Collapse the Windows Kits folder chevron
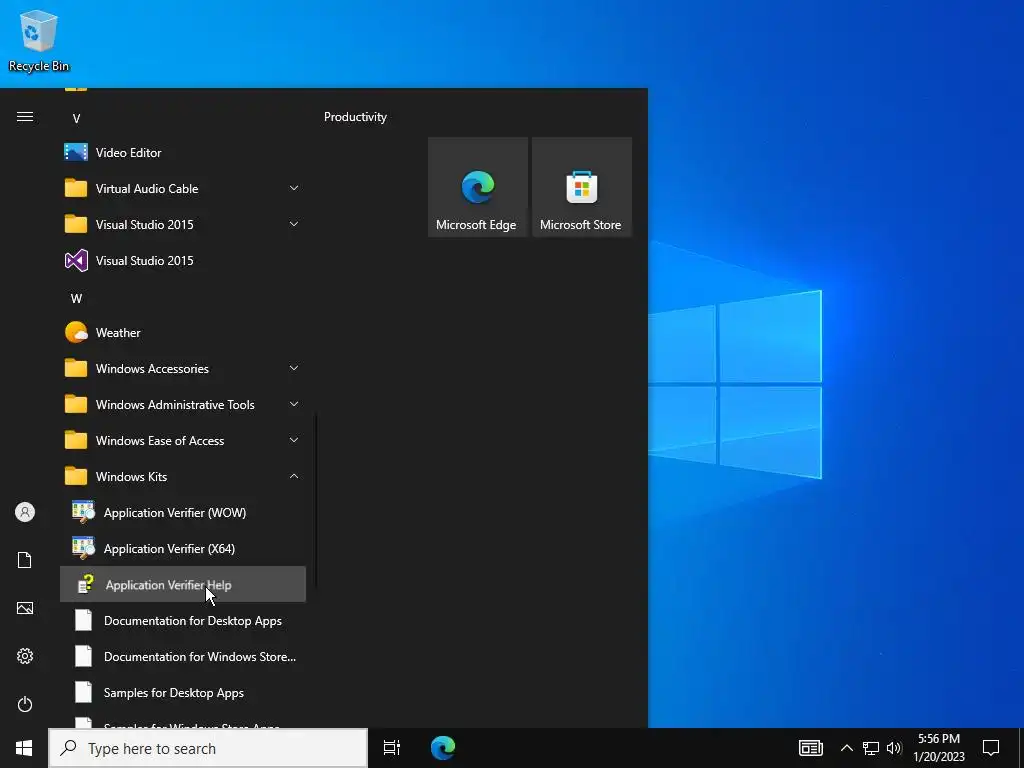 pos(294,476)
